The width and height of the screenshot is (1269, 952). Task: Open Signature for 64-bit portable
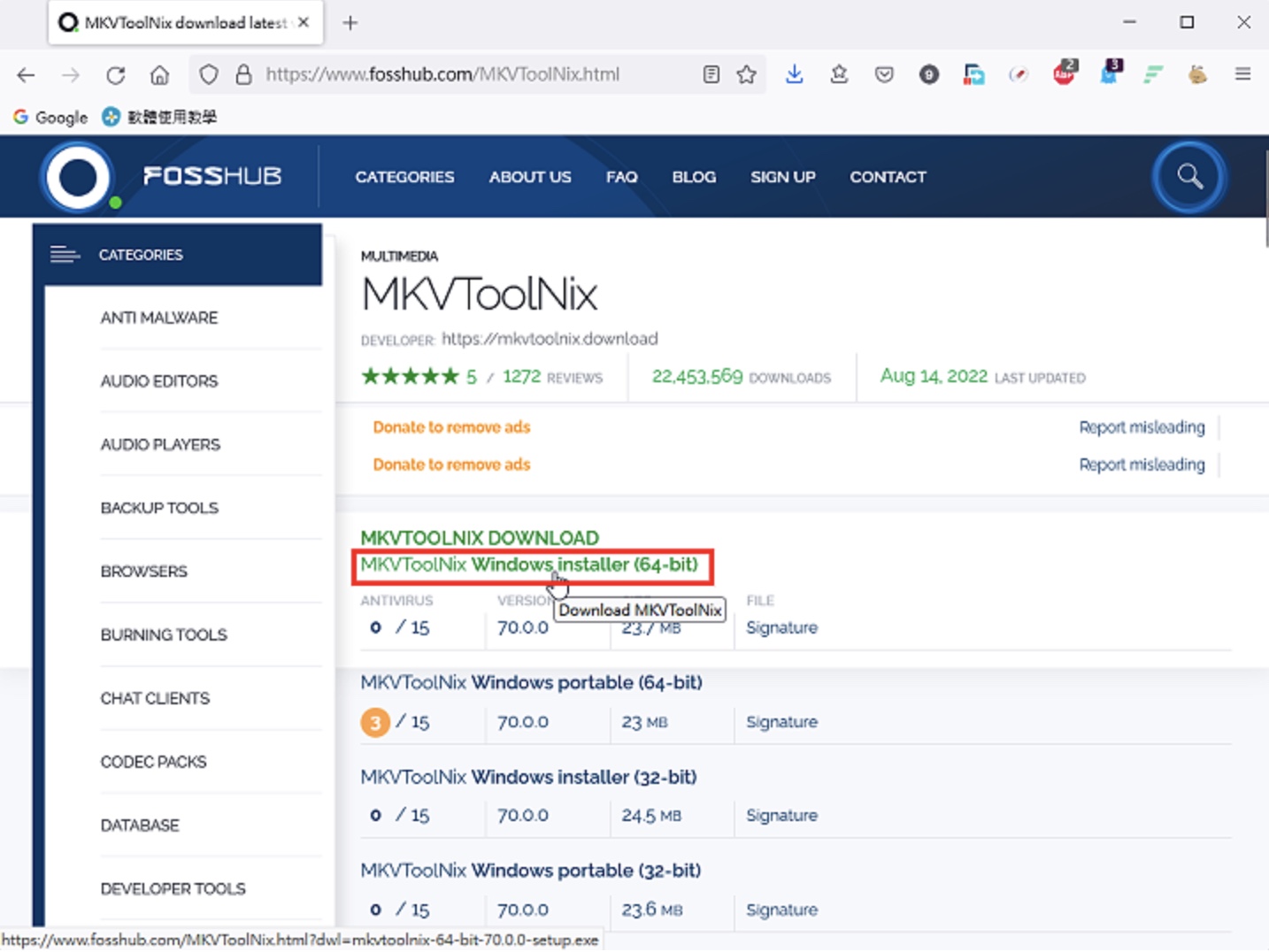tap(781, 722)
